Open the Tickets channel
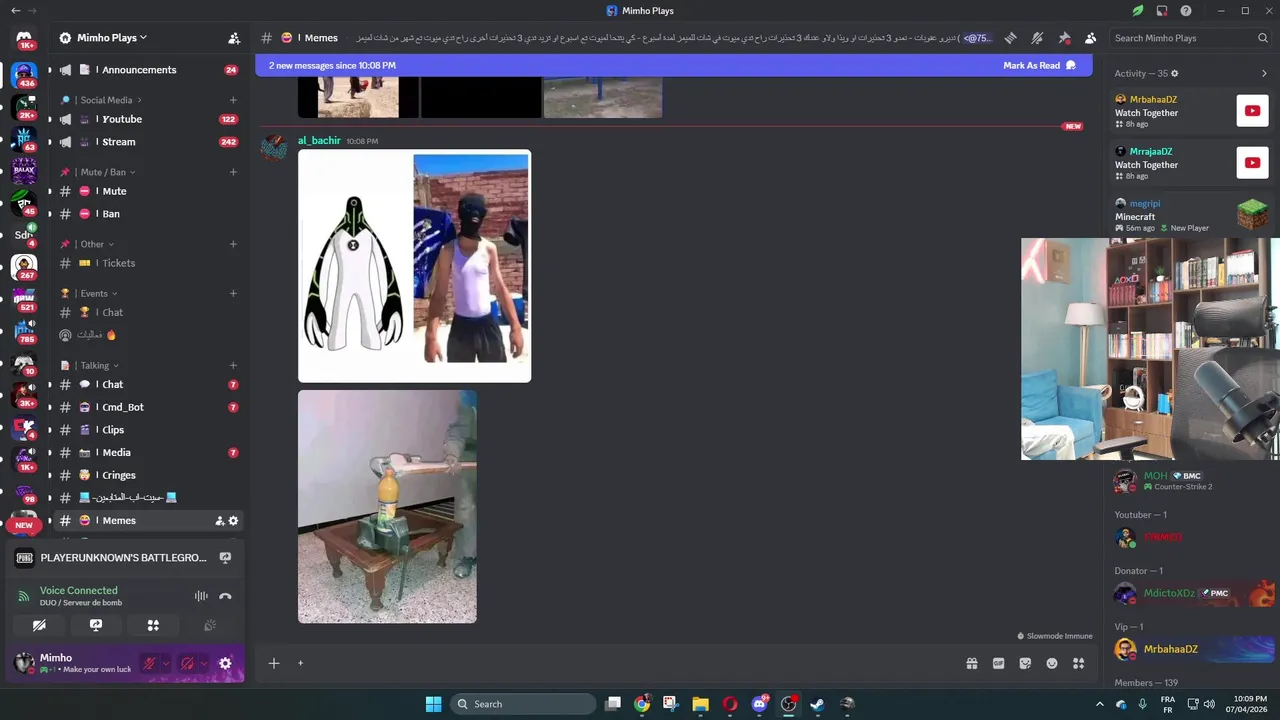 pos(147,263)
